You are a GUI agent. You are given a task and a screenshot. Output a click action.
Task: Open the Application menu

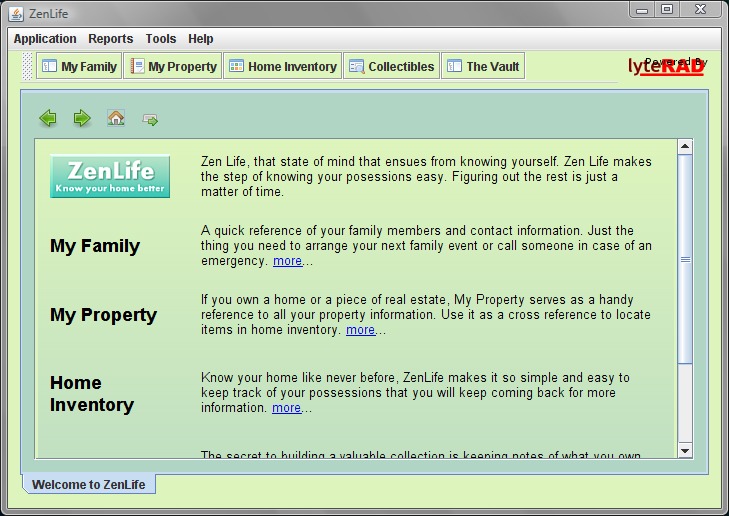[x=45, y=39]
